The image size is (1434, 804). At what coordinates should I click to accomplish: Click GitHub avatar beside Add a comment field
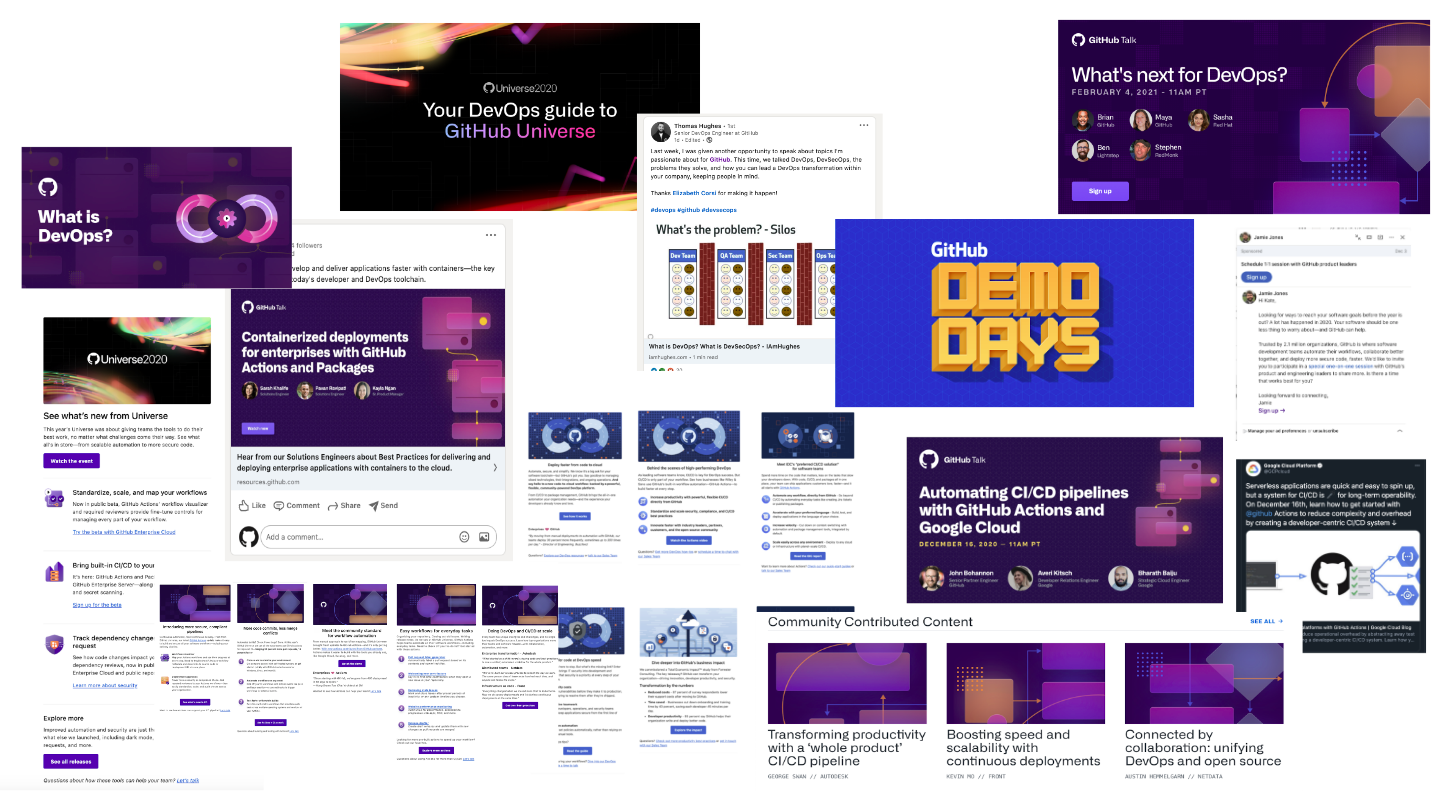coord(248,537)
